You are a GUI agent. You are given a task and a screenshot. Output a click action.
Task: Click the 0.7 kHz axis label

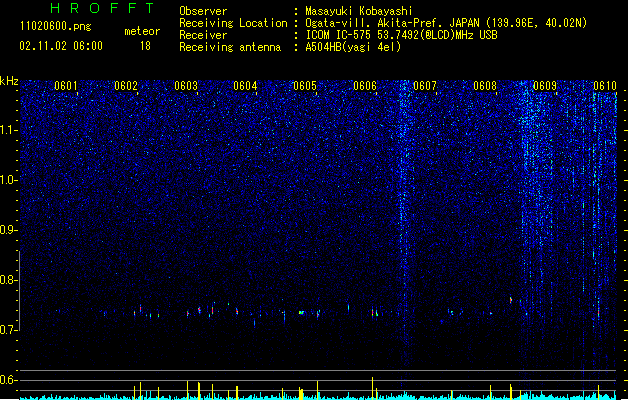coord(9,330)
